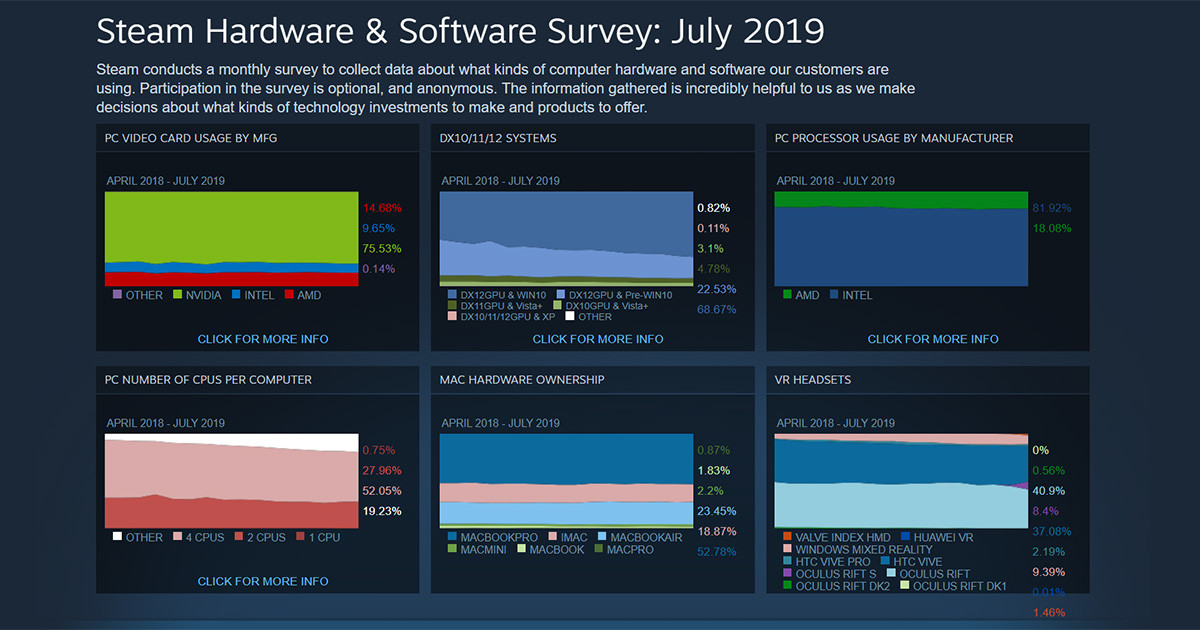
Task: Click the survey description paragraph
Action: pyautogui.click(x=506, y=88)
